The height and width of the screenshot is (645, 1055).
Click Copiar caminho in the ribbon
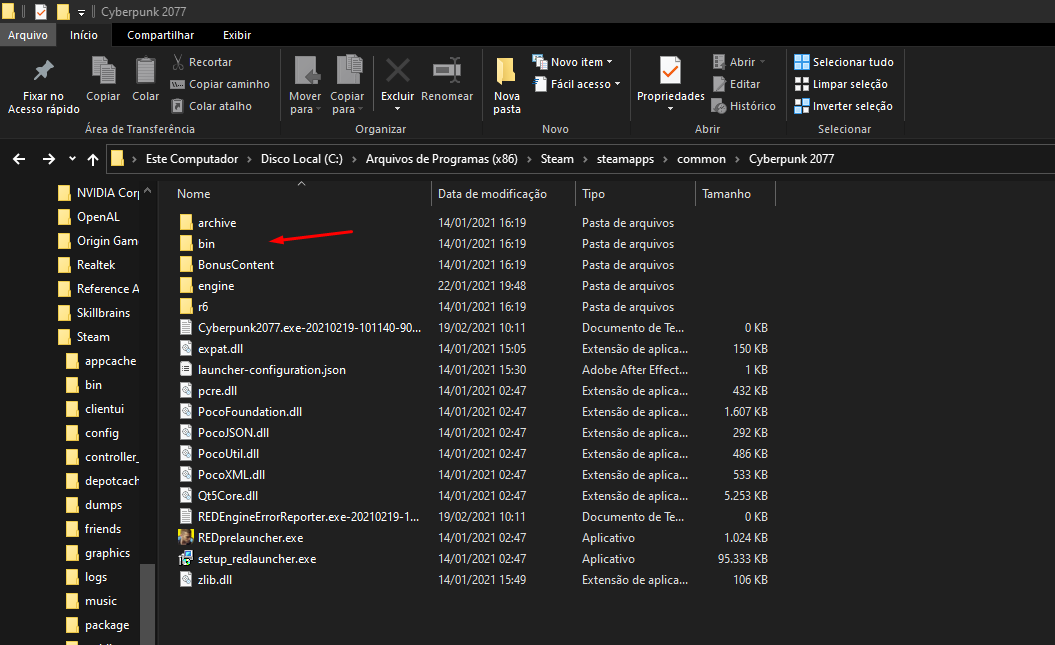click(x=220, y=84)
